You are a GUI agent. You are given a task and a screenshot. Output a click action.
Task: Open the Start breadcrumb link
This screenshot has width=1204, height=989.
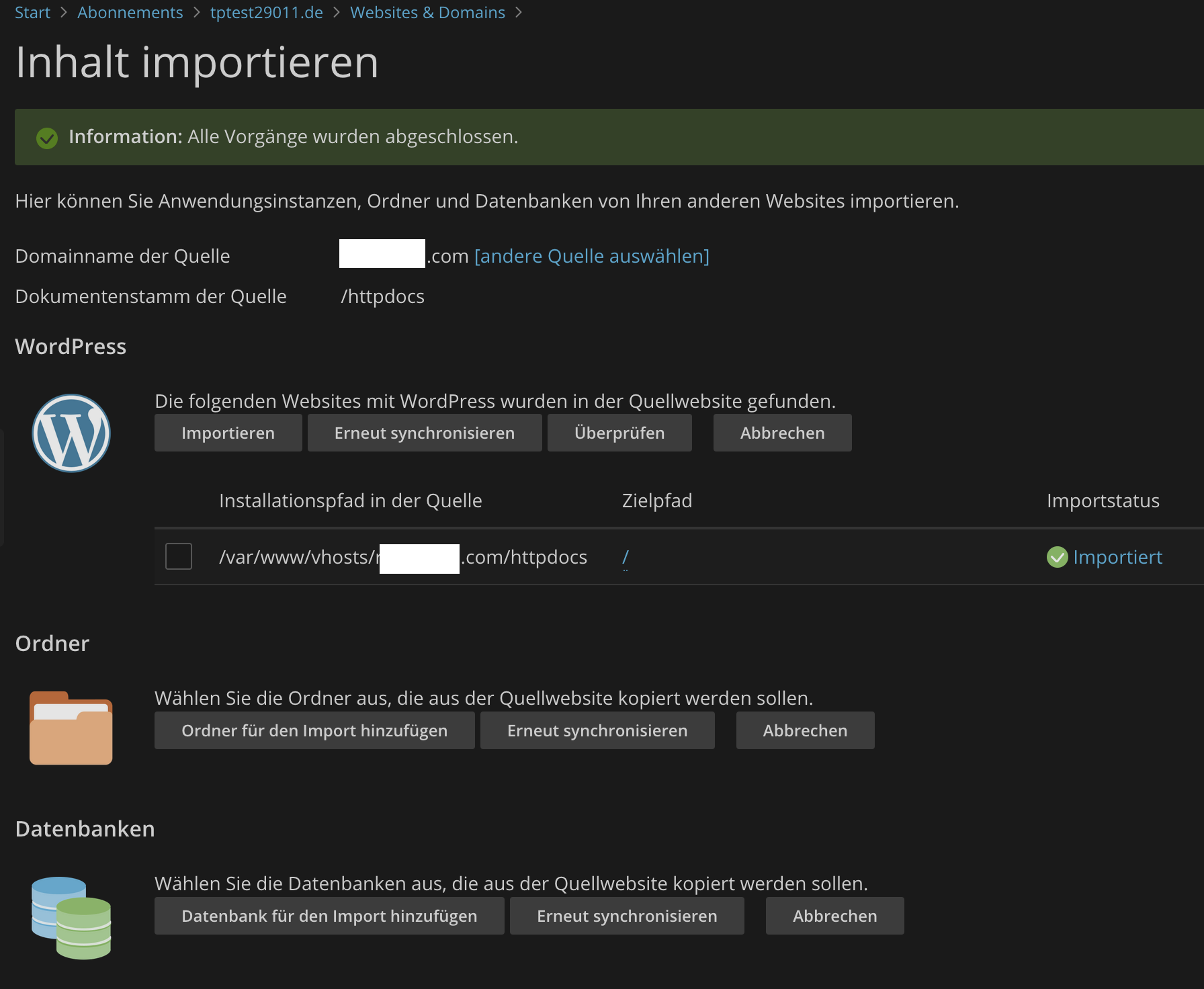pos(32,13)
